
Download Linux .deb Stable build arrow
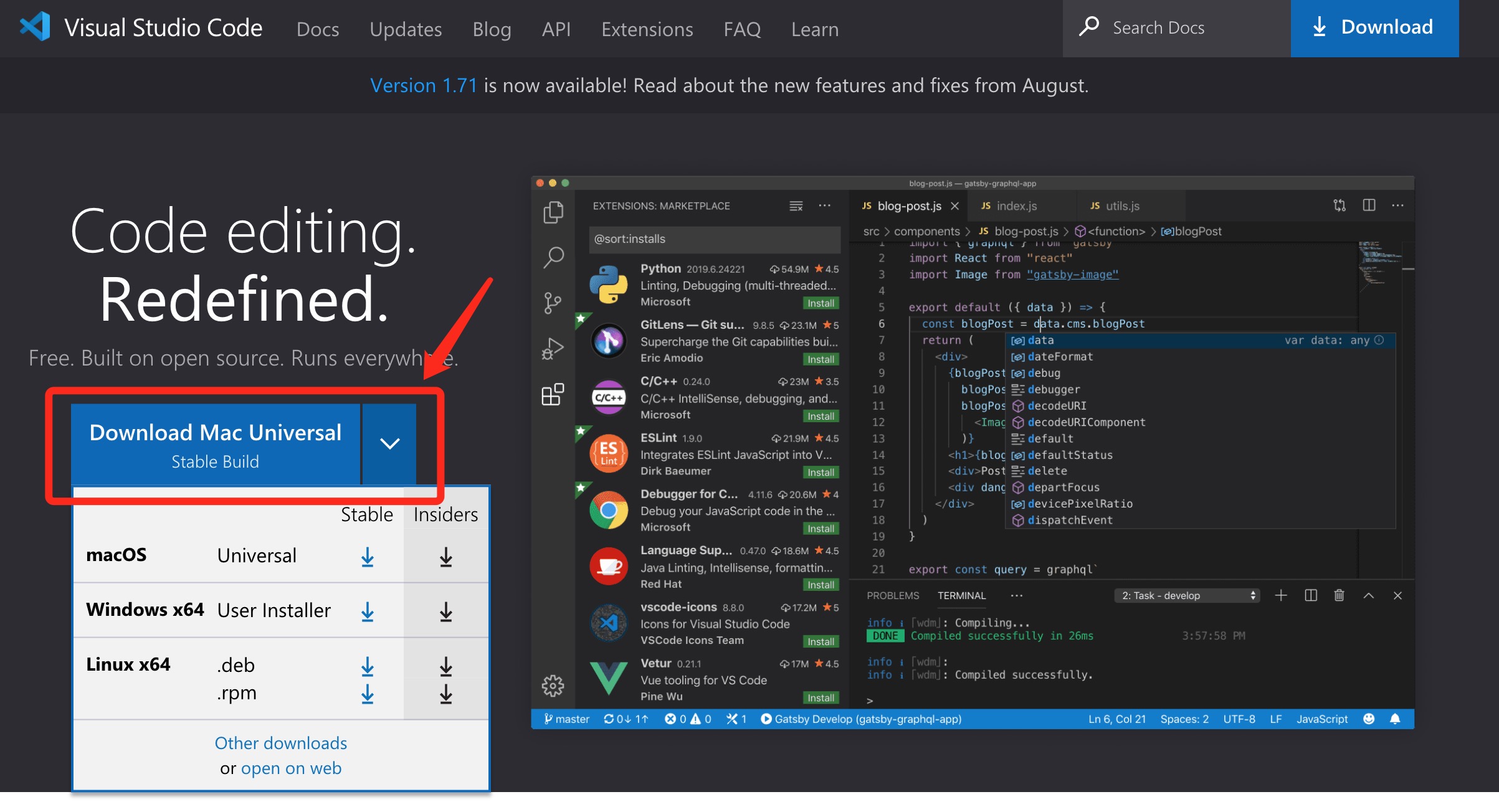pyautogui.click(x=368, y=666)
